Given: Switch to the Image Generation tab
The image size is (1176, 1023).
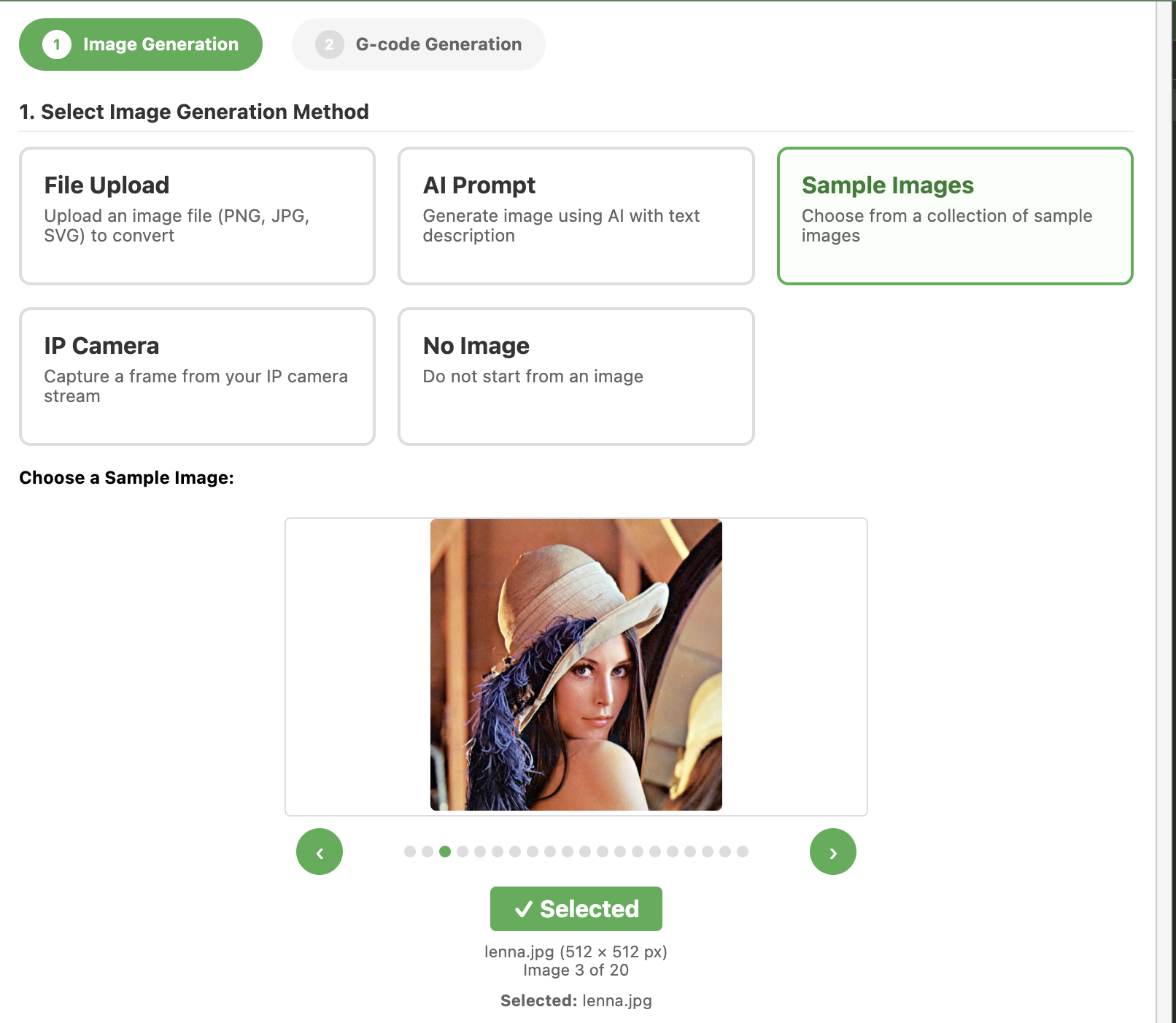Looking at the screenshot, I should click(140, 44).
